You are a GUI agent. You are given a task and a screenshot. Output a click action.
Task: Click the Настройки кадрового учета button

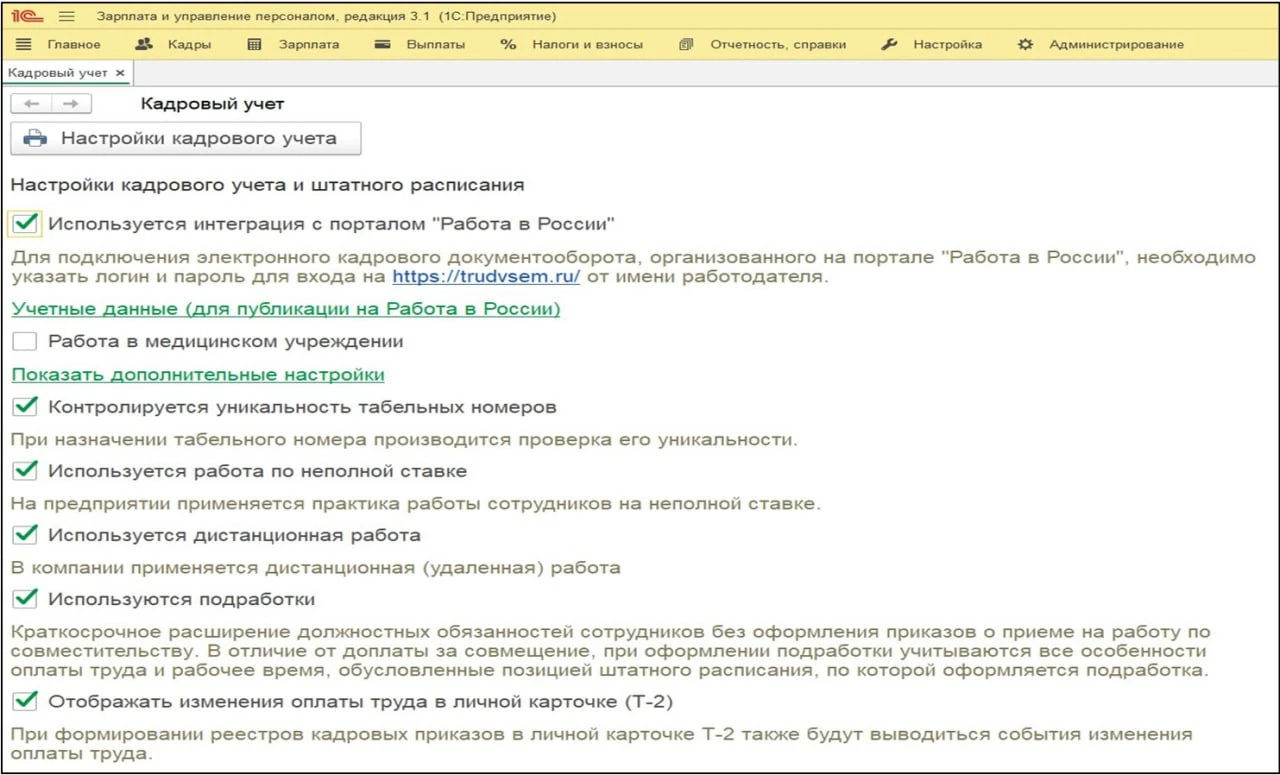[186, 139]
